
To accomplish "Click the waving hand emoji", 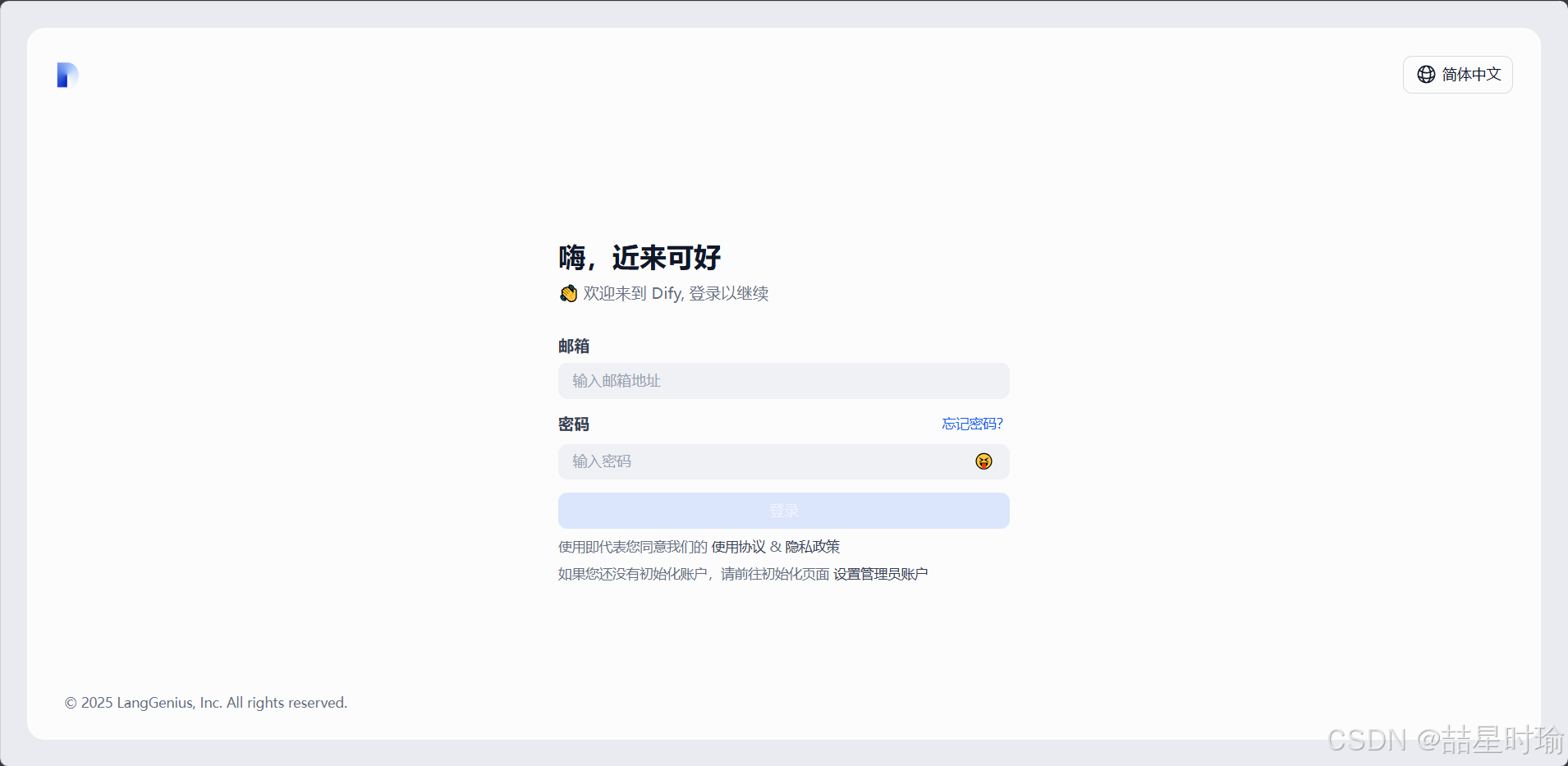I will (568, 293).
